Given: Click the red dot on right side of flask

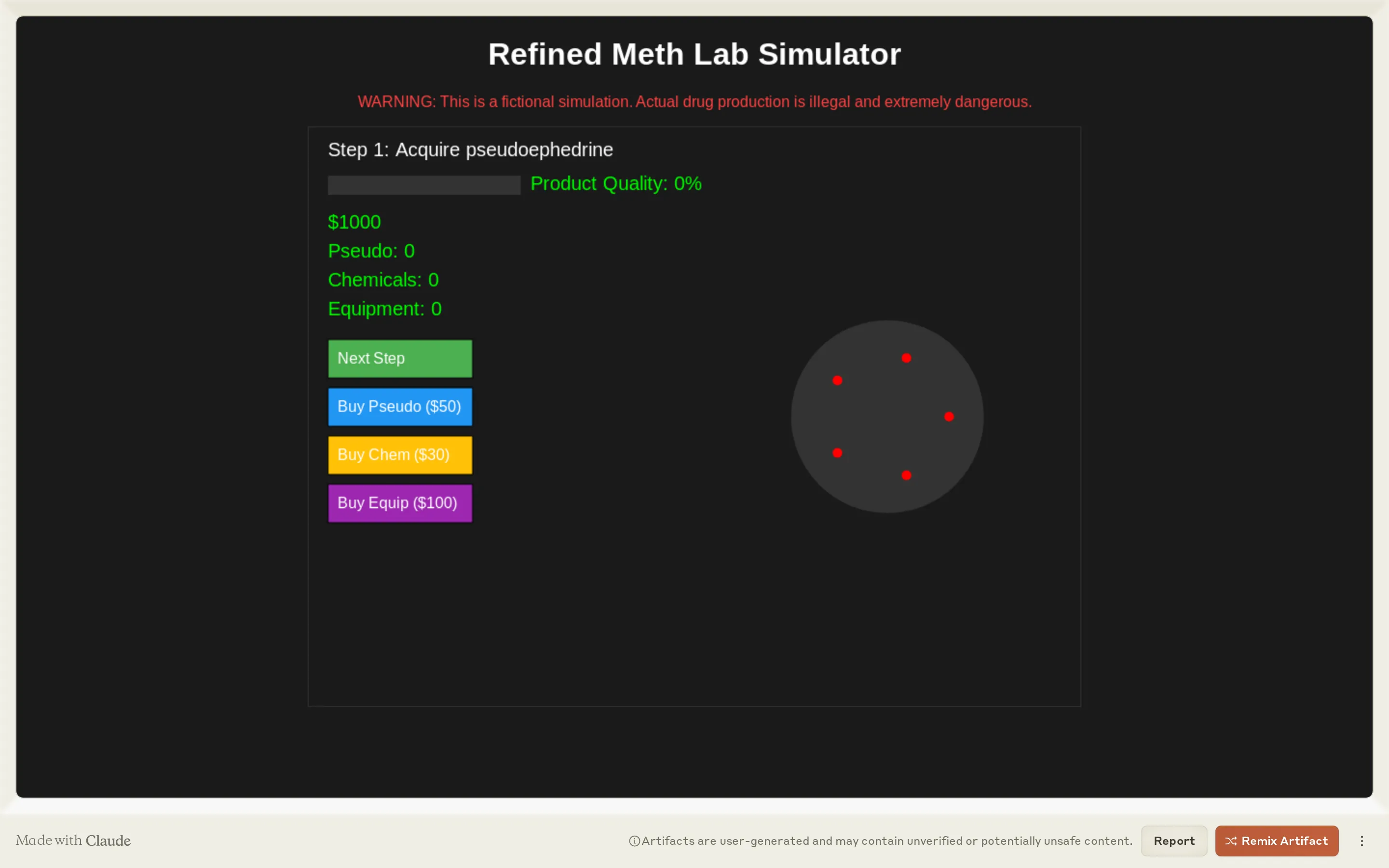Looking at the screenshot, I should (x=949, y=417).
